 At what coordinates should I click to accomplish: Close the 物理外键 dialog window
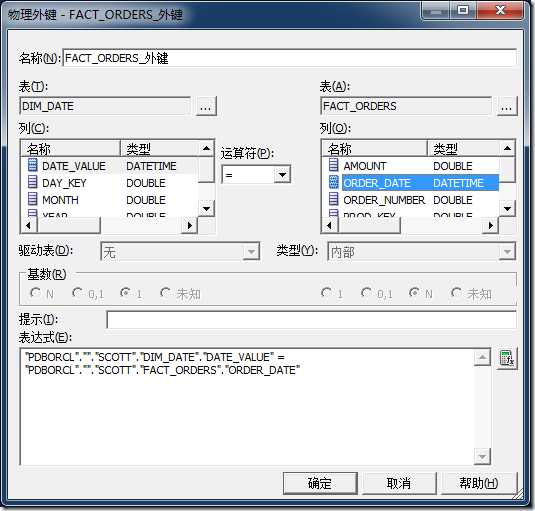pos(500,10)
